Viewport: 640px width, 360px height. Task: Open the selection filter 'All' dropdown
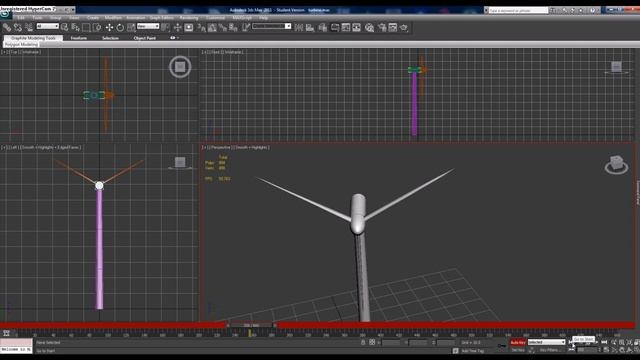coord(48,26)
